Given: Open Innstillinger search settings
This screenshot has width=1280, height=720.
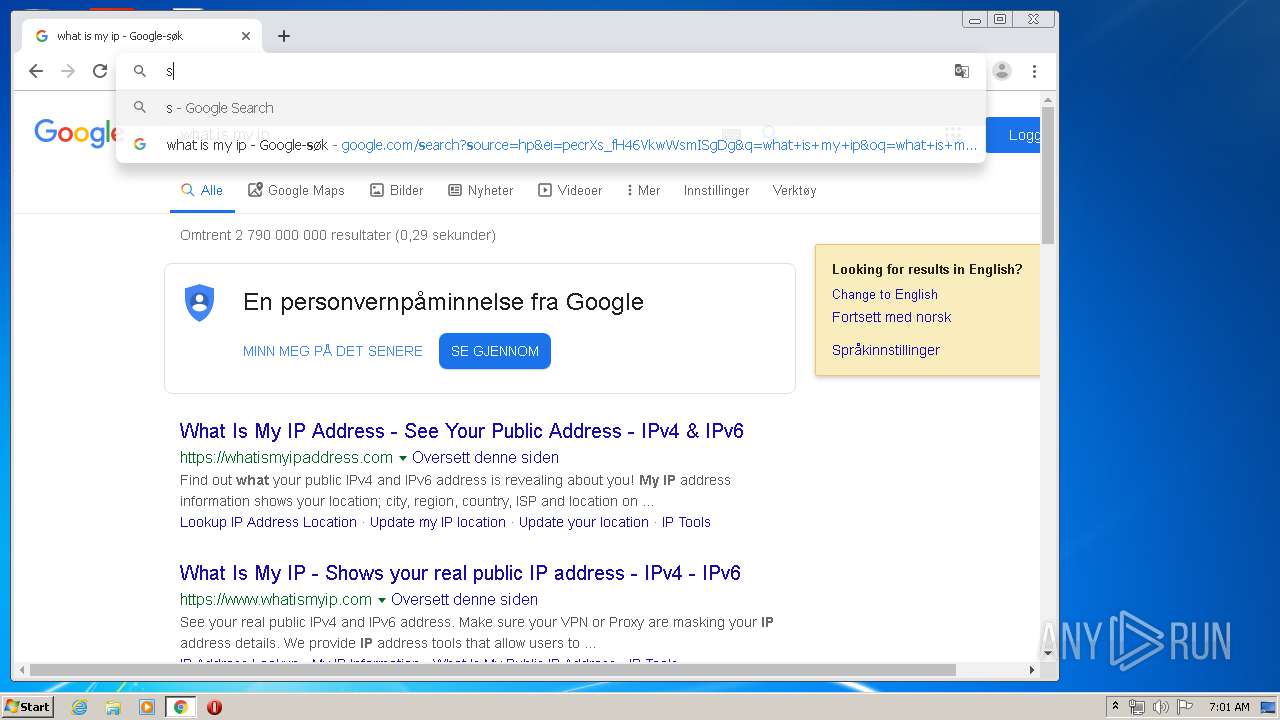Looking at the screenshot, I should click(716, 190).
